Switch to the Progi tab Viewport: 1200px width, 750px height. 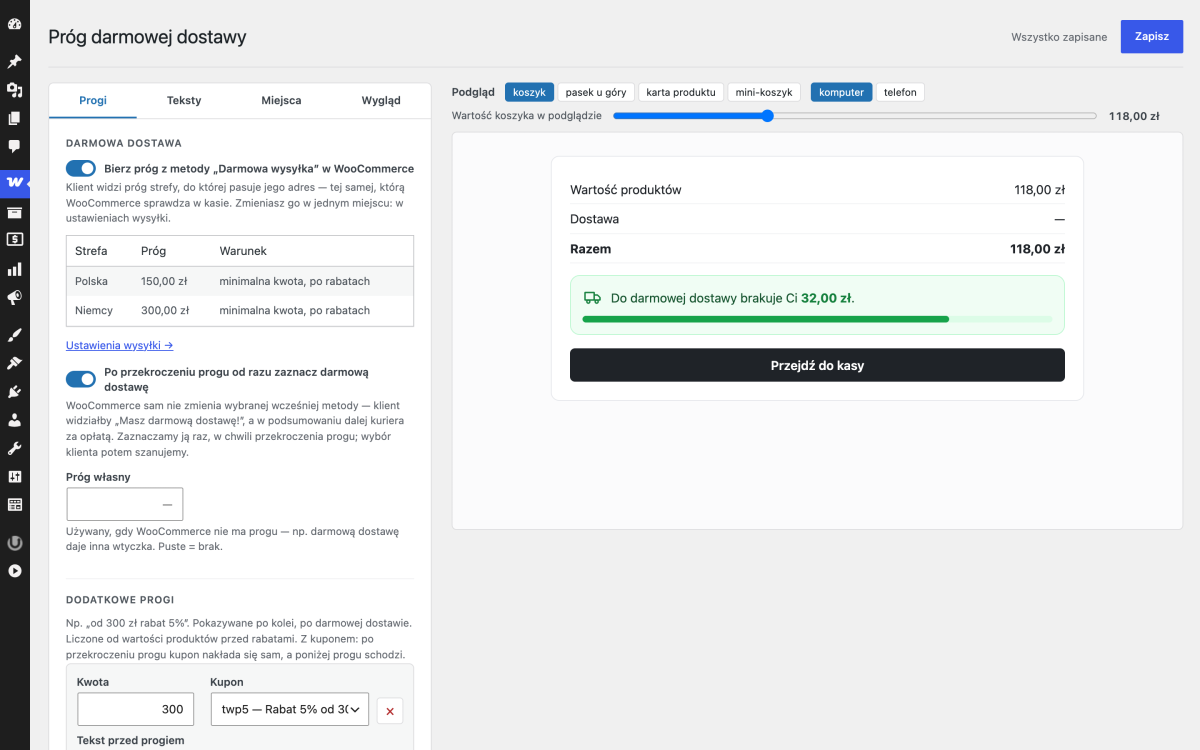[93, 100]
